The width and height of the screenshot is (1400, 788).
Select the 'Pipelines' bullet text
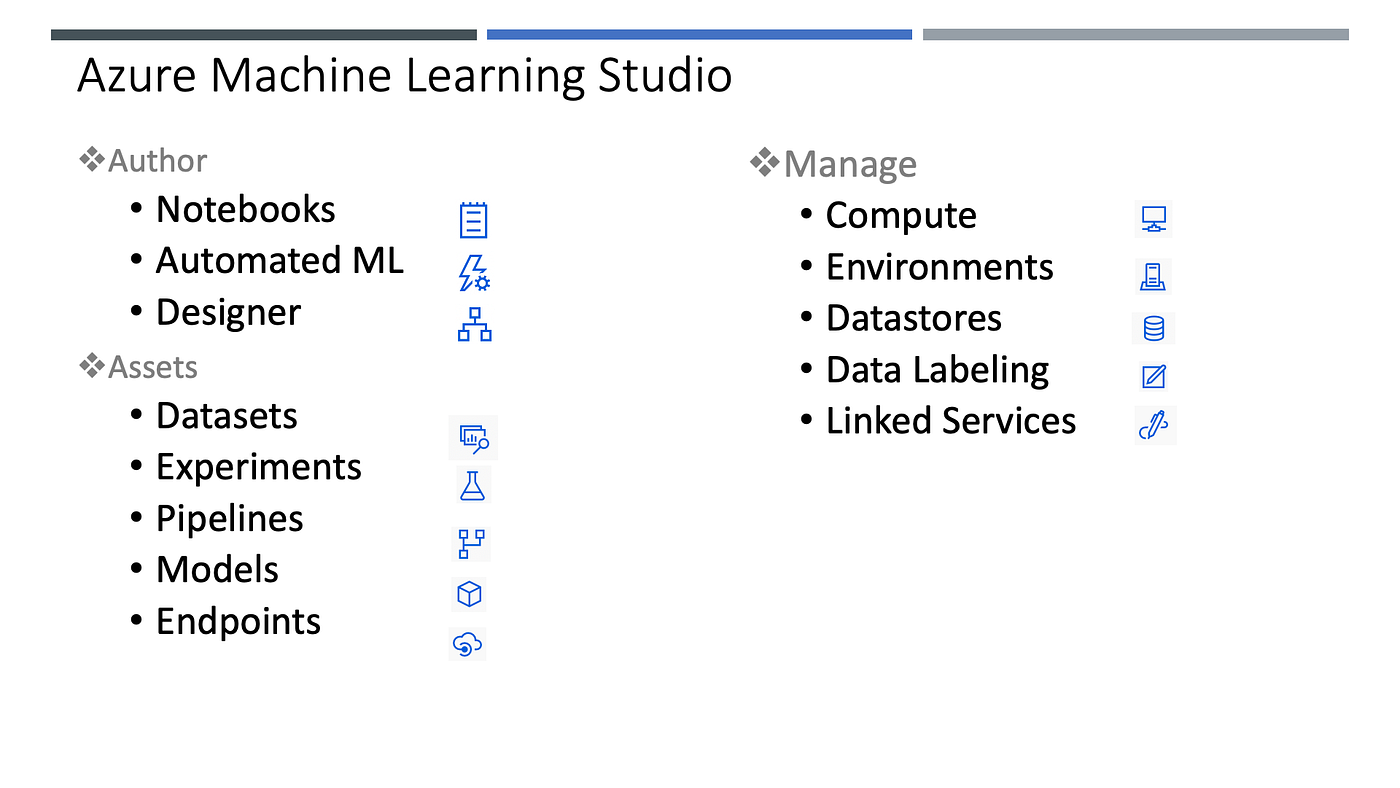(x=230, y=519)
